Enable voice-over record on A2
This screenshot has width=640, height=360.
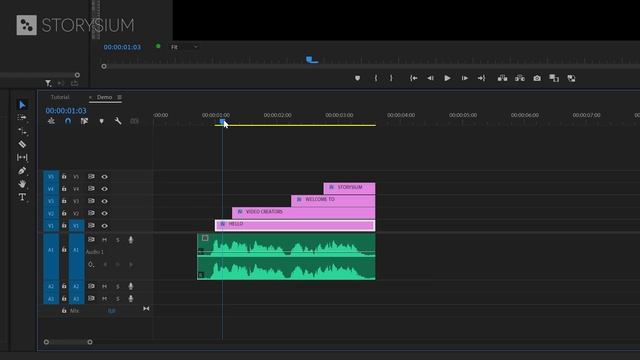pyautogui.click(x=131, y=287)
